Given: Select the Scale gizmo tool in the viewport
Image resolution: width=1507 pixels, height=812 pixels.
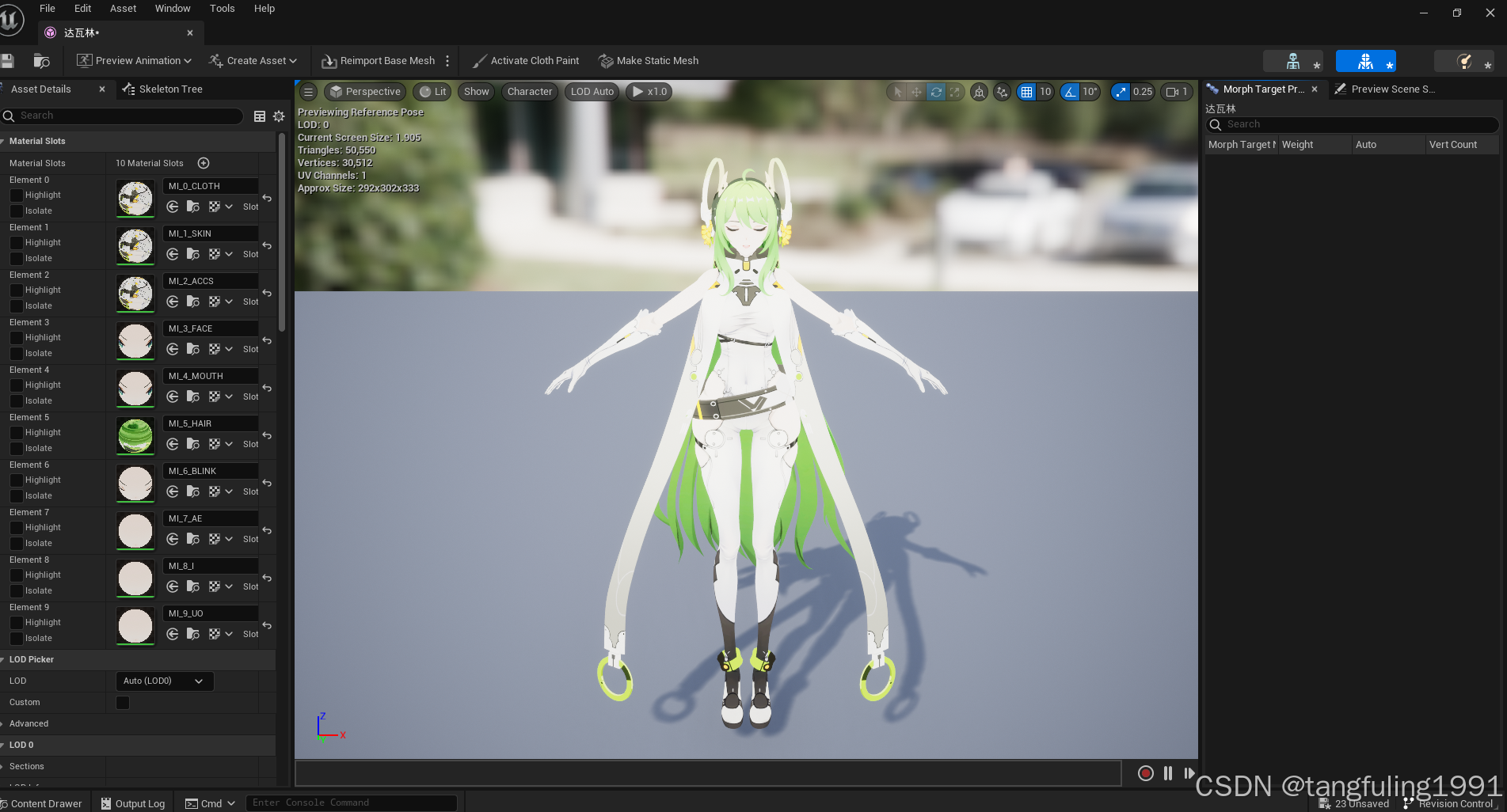Looking at the screenshot, I should [955, 92].
